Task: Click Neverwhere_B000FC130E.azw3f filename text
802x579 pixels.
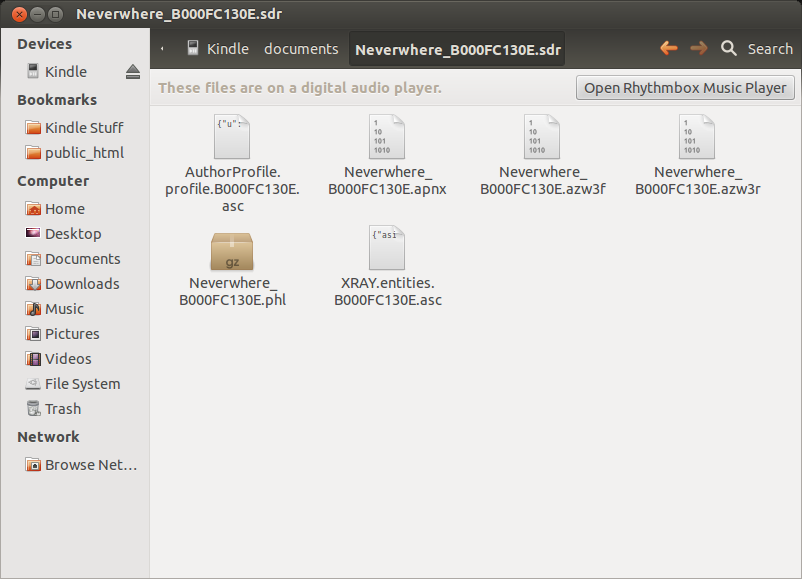Action: (x=542, y=181)
